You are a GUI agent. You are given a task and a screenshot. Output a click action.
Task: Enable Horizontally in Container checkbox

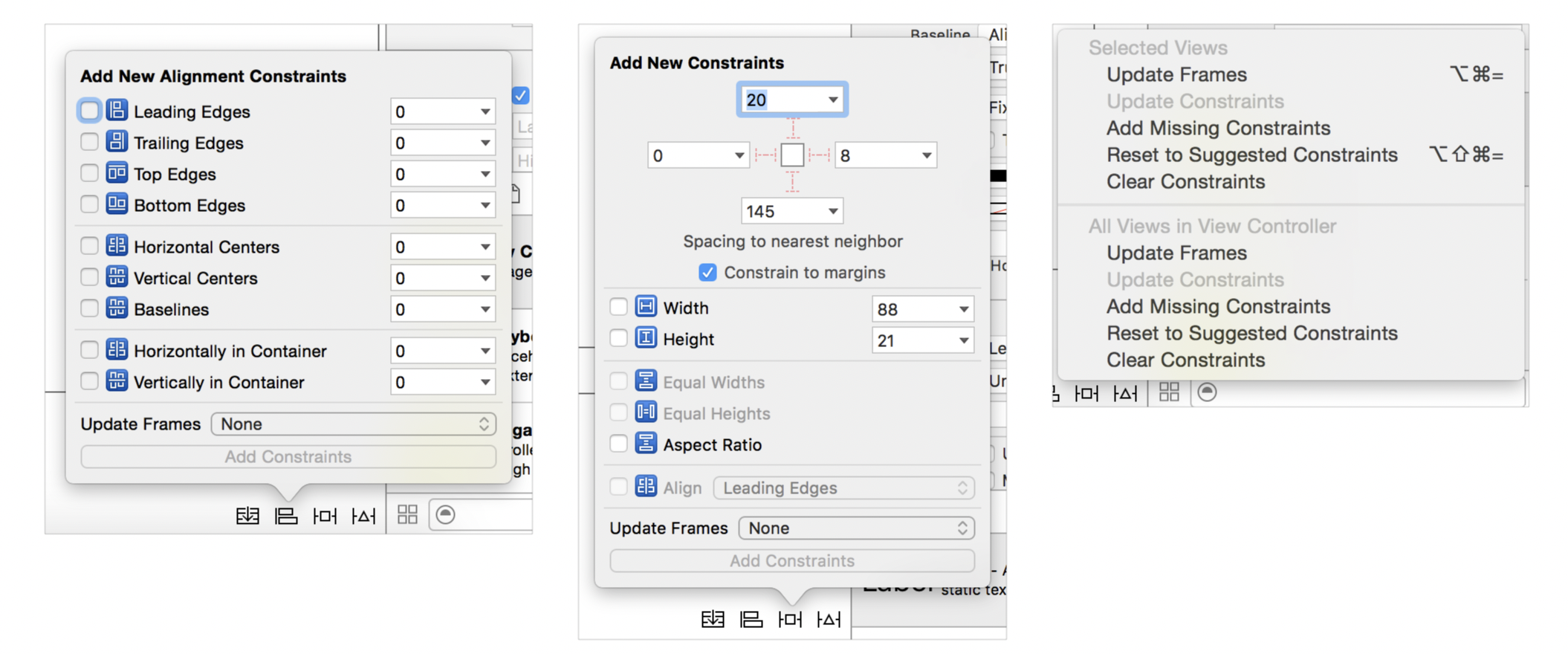pyautogui.click(x=89, y=350)
